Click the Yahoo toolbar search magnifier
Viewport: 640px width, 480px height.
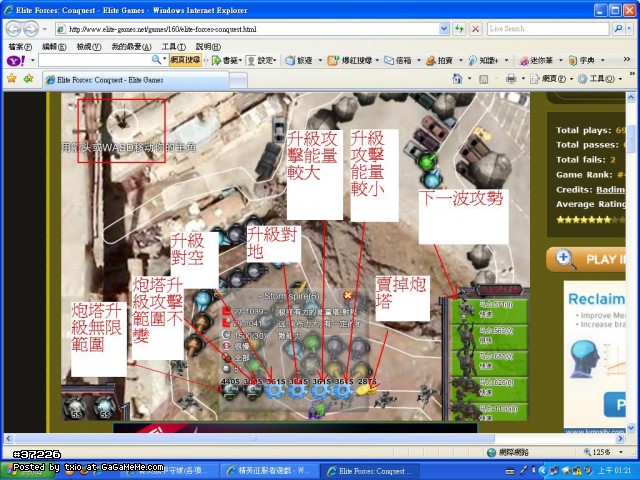tap(156, 60)
